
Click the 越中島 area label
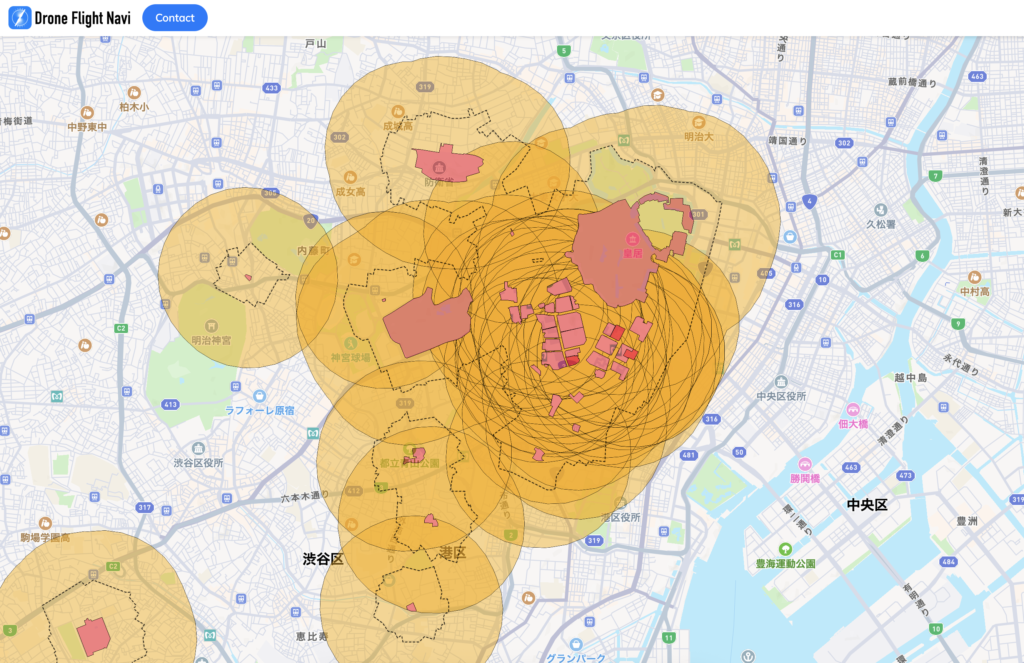[911, 378]
